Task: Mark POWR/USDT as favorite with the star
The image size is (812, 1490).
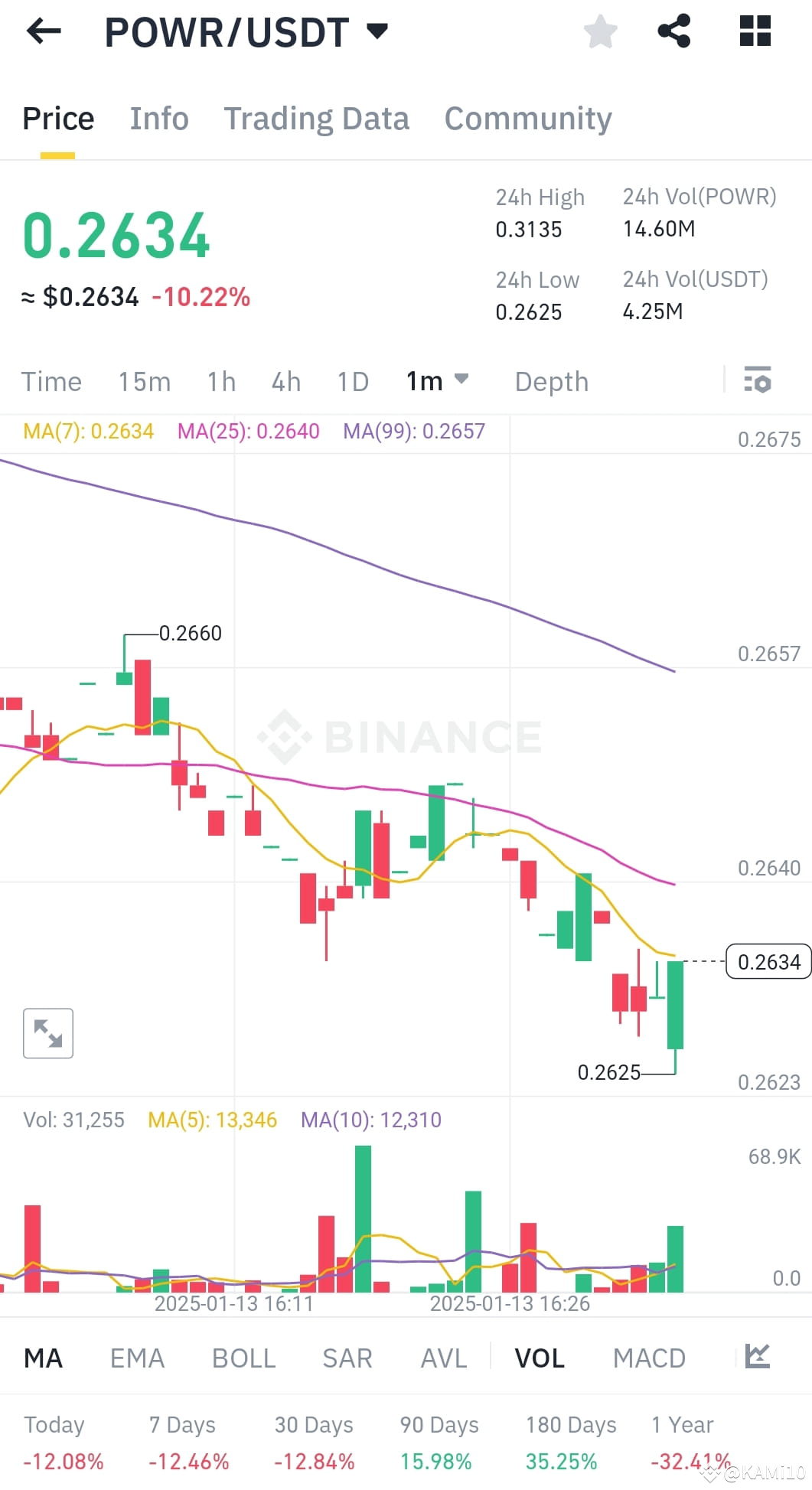Action: 600,31
